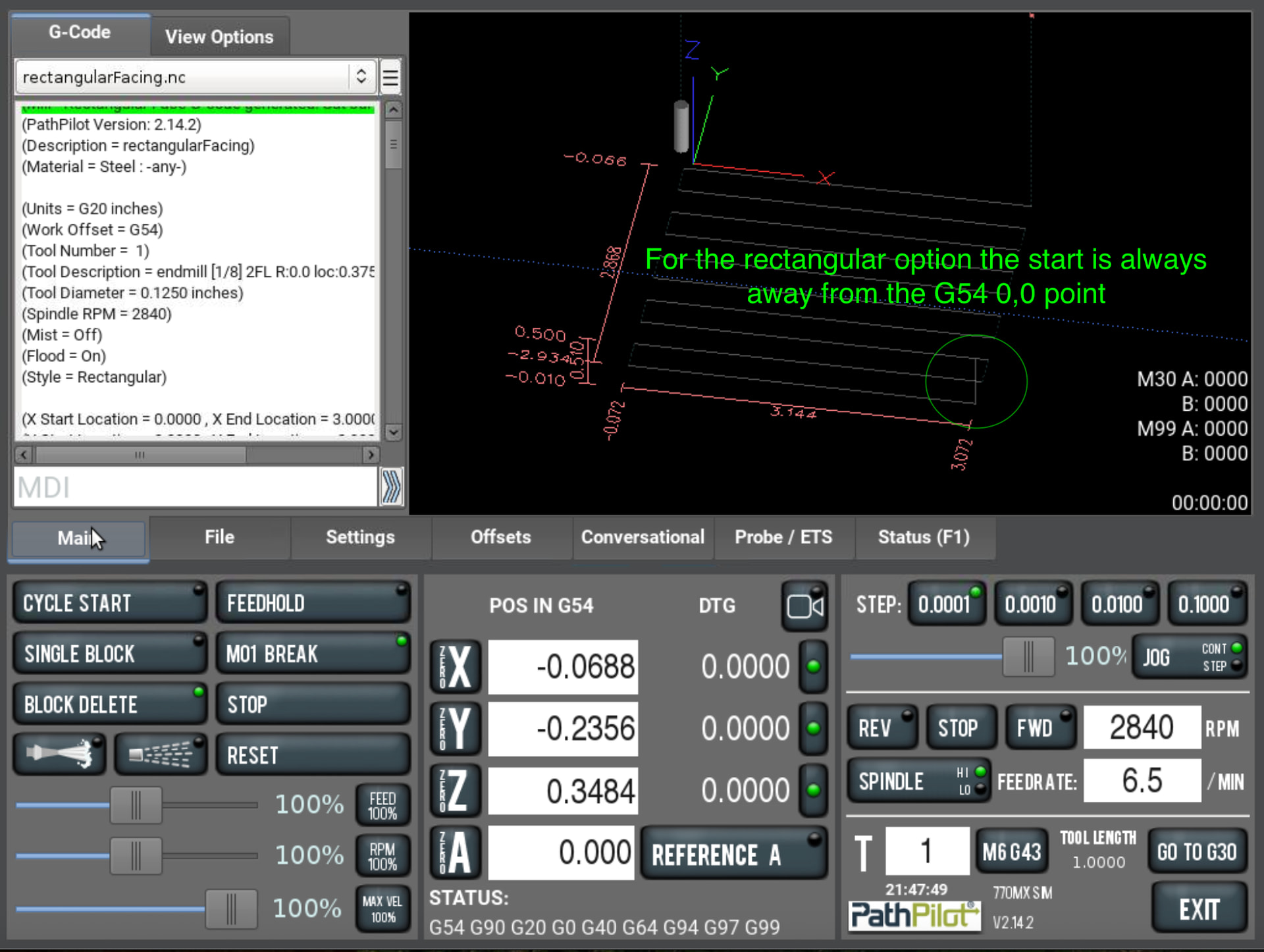
Task: Reset feed override with FEED 100% button
Action: point(382,805)
